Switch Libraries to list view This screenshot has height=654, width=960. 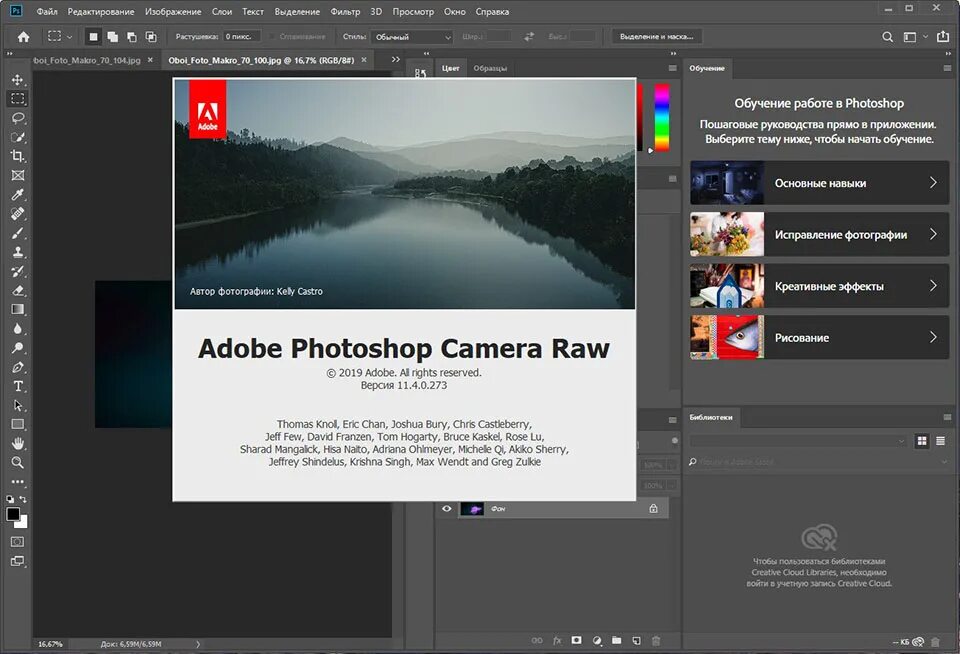(940, 441)
